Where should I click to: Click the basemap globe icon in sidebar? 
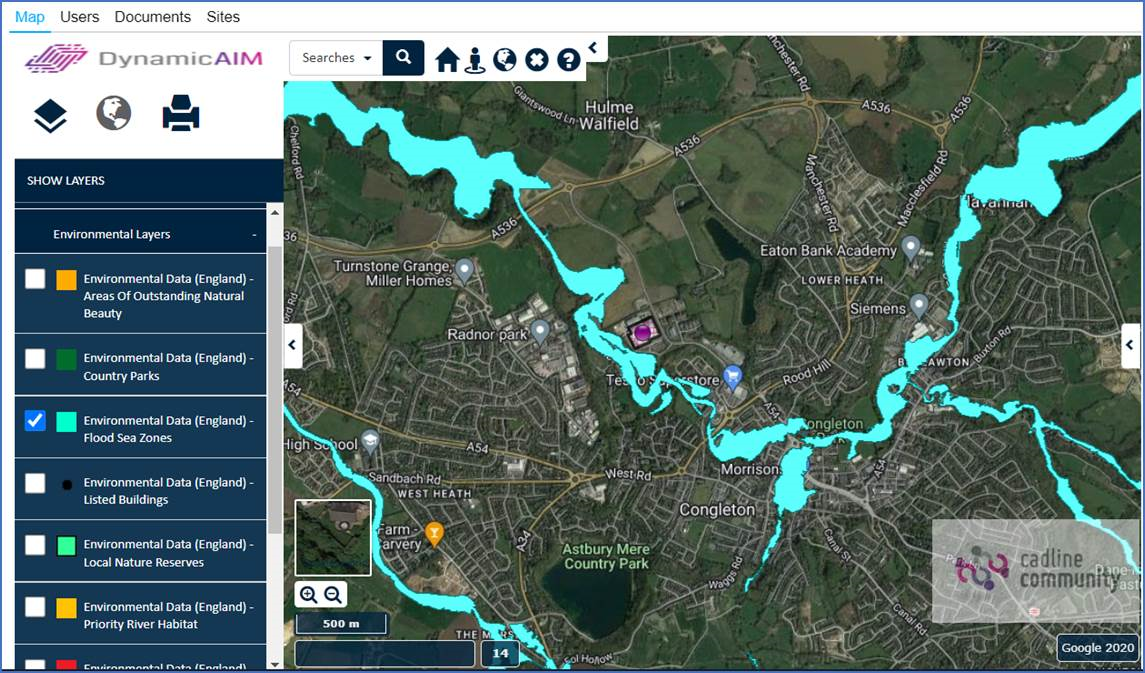tap(114, 113)
